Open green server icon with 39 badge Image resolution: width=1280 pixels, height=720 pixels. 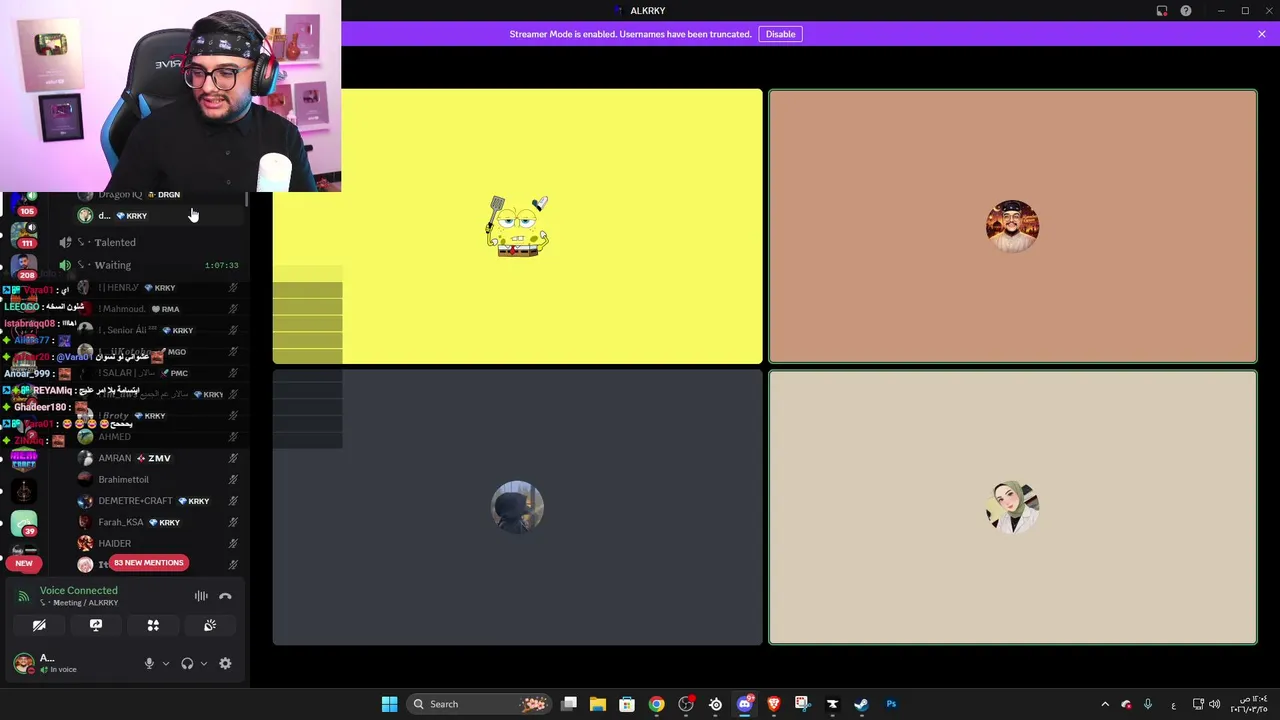click(x=24, y=524)
